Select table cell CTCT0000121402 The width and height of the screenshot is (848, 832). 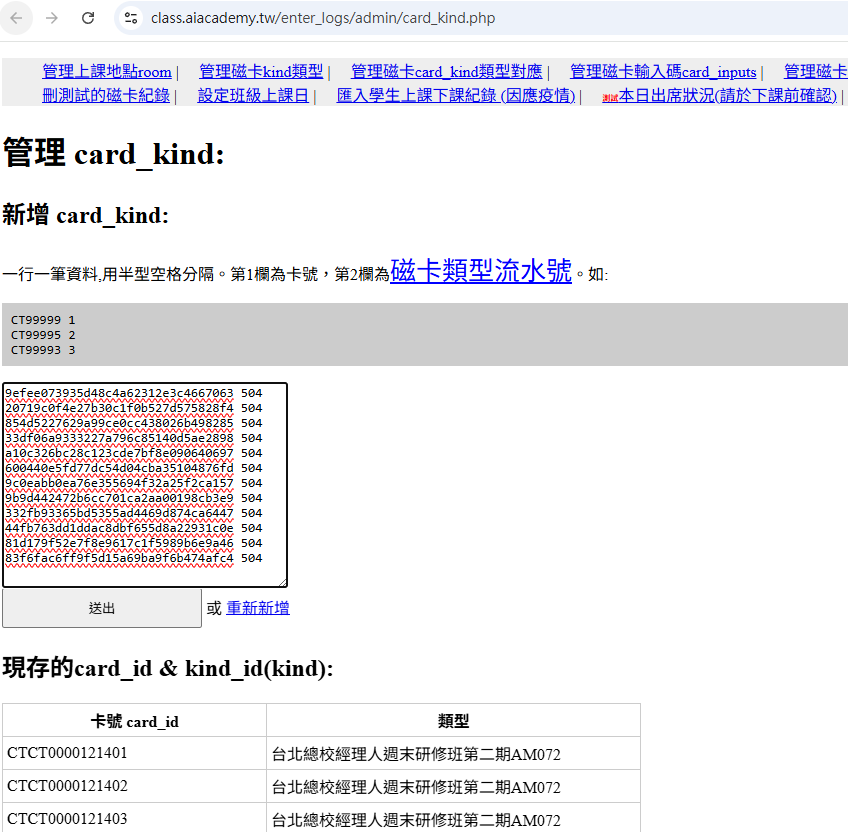pos(67,786)
